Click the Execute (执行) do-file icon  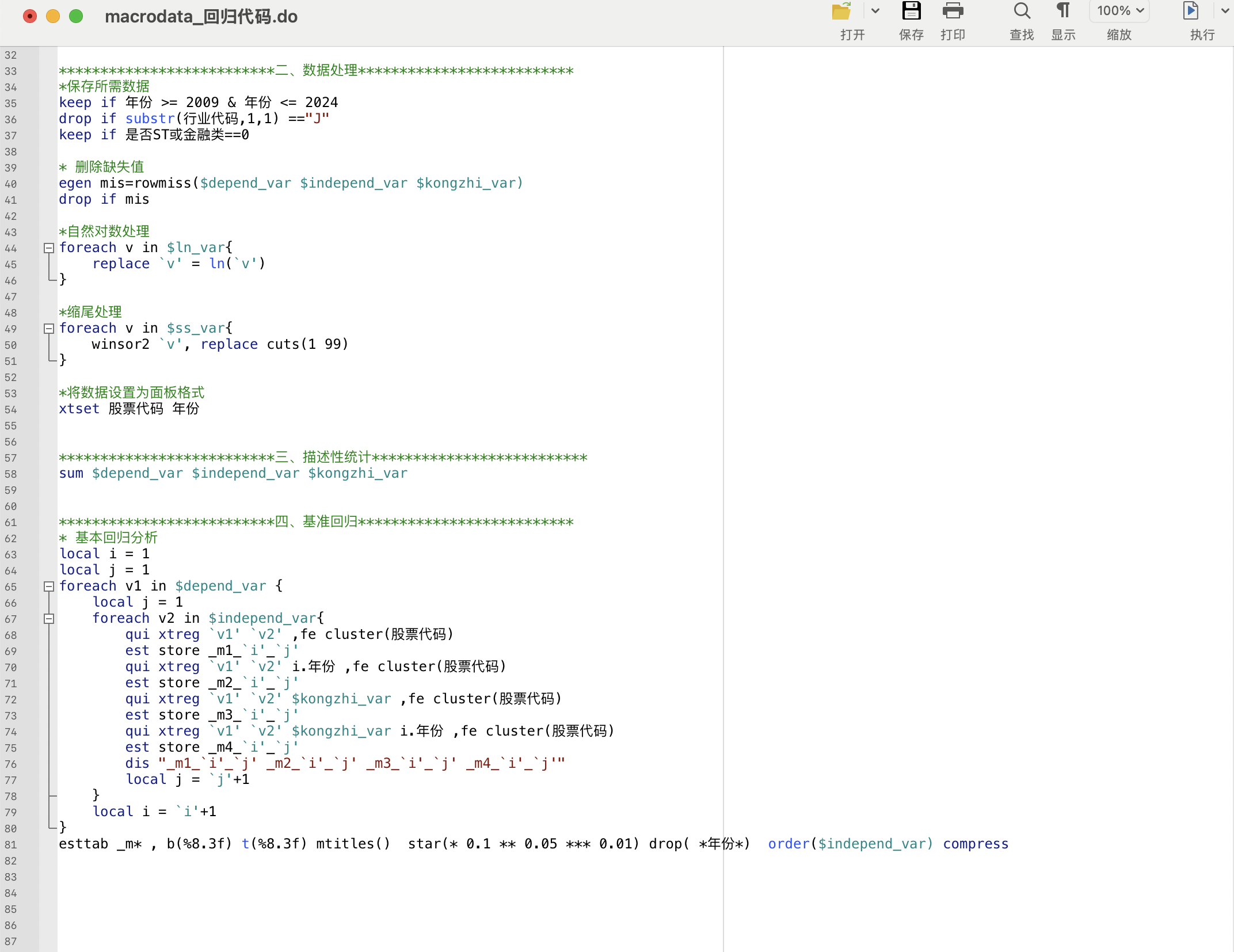click(x=1190, y=11)
